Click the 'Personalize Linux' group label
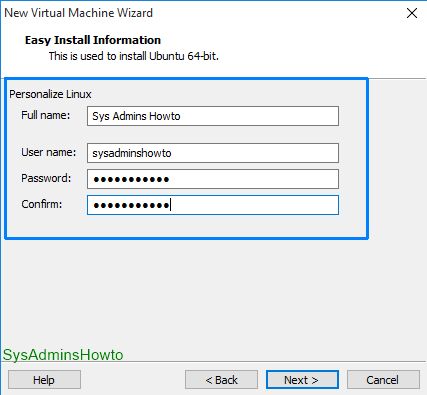This screenshot has height=395, width=427. coord(50,94)
